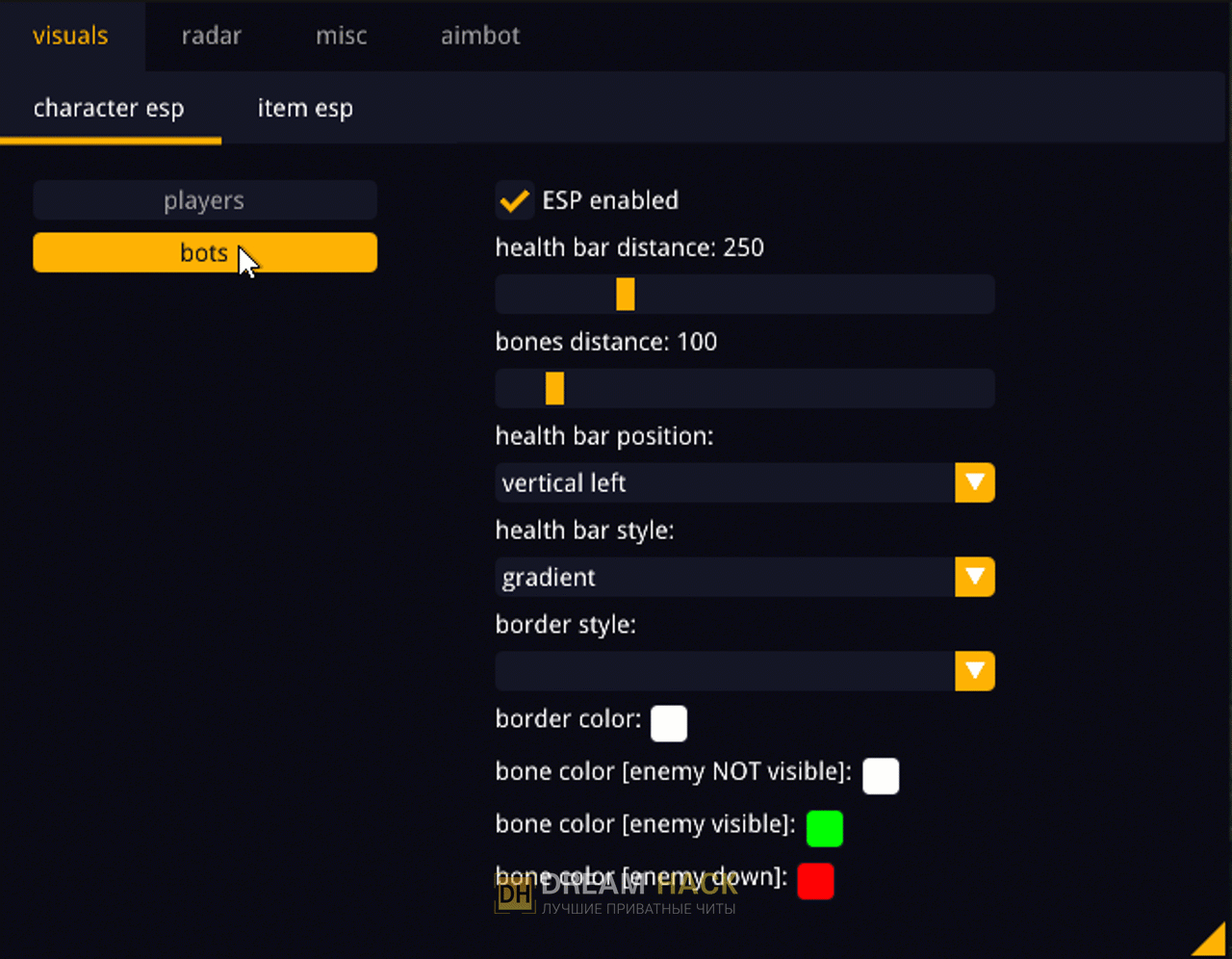Screen dimensions: 1232x959
Task: Open the misc tab
Action: tap(341, 36)
